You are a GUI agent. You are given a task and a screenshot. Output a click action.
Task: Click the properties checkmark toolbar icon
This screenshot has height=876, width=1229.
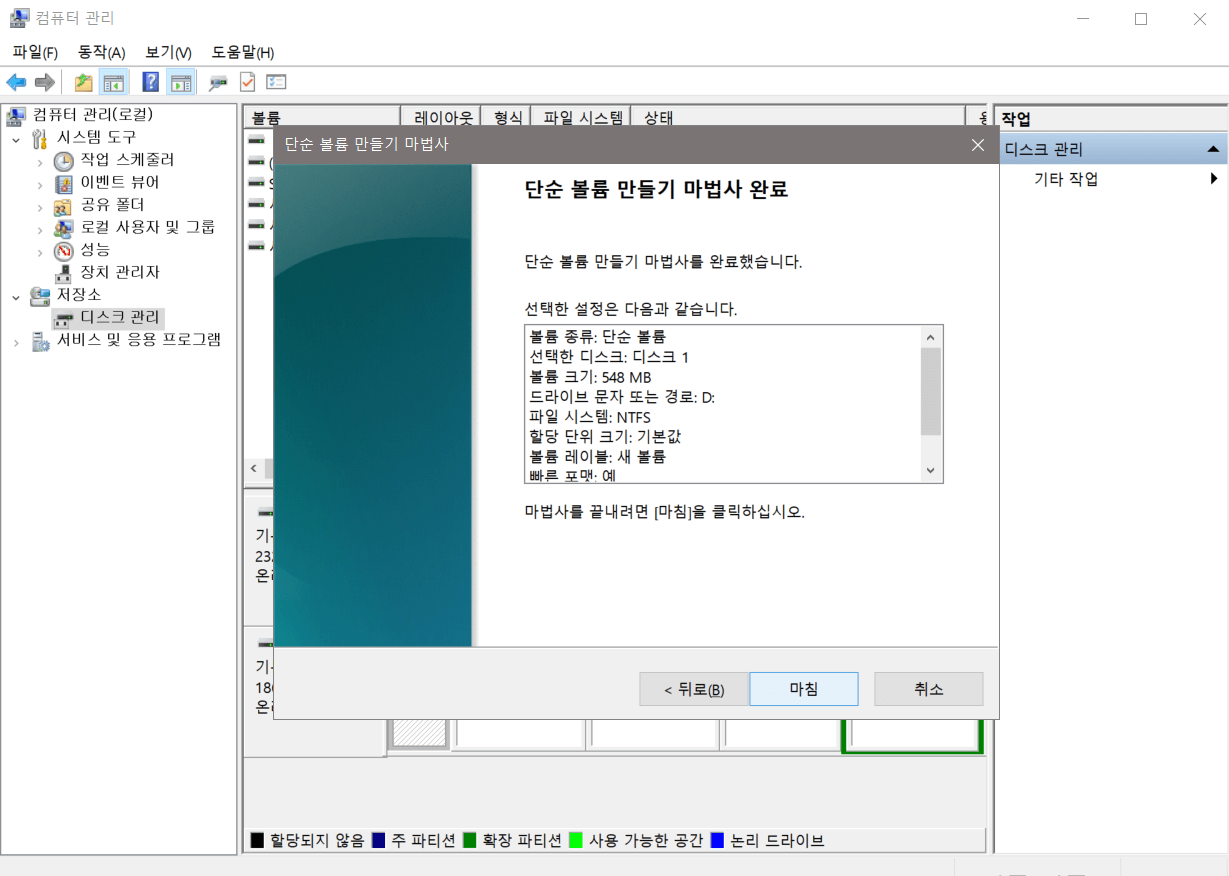tap(247, 81)
